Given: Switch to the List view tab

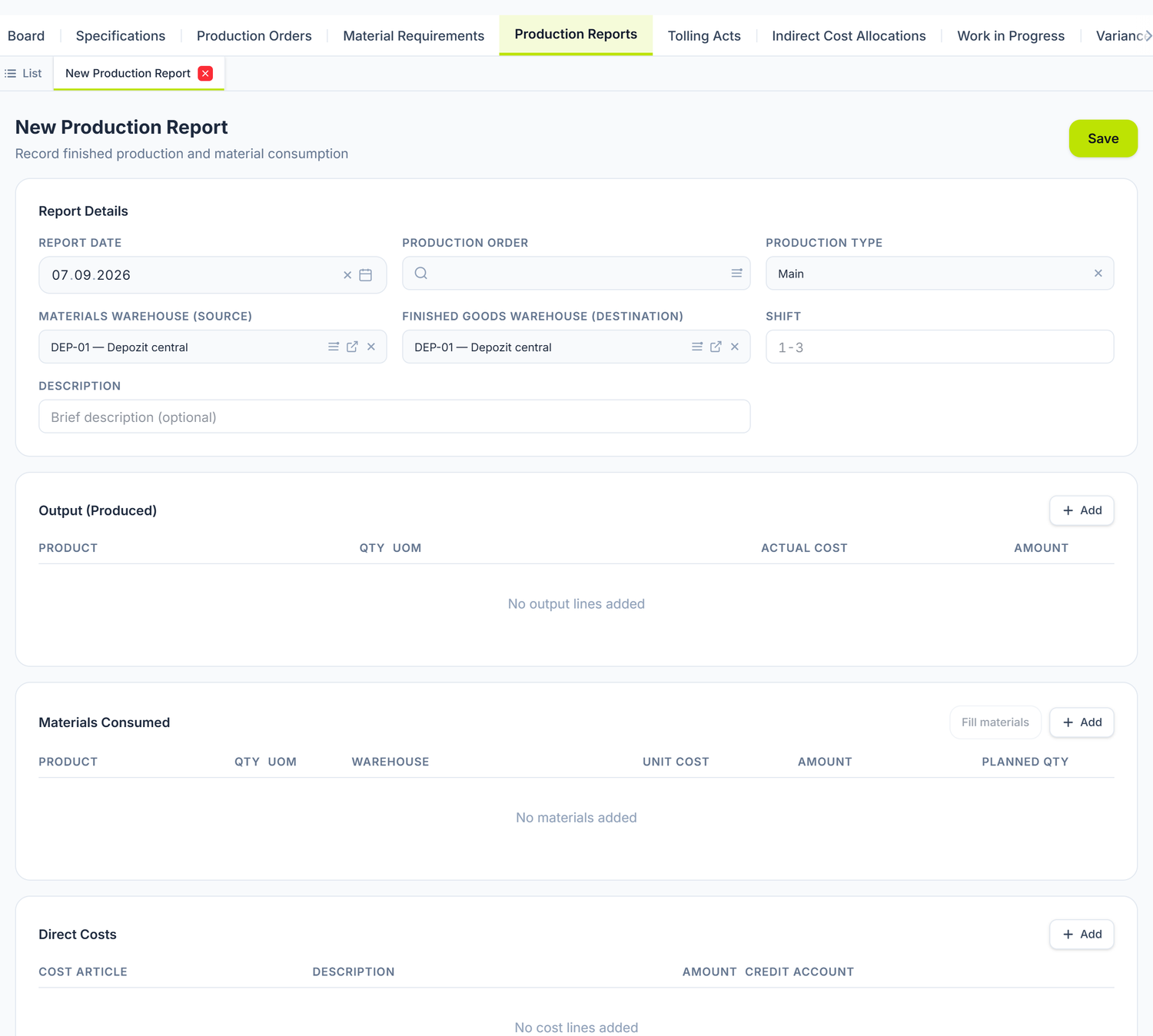Looking at the screenshot, I should click(23, 73).
